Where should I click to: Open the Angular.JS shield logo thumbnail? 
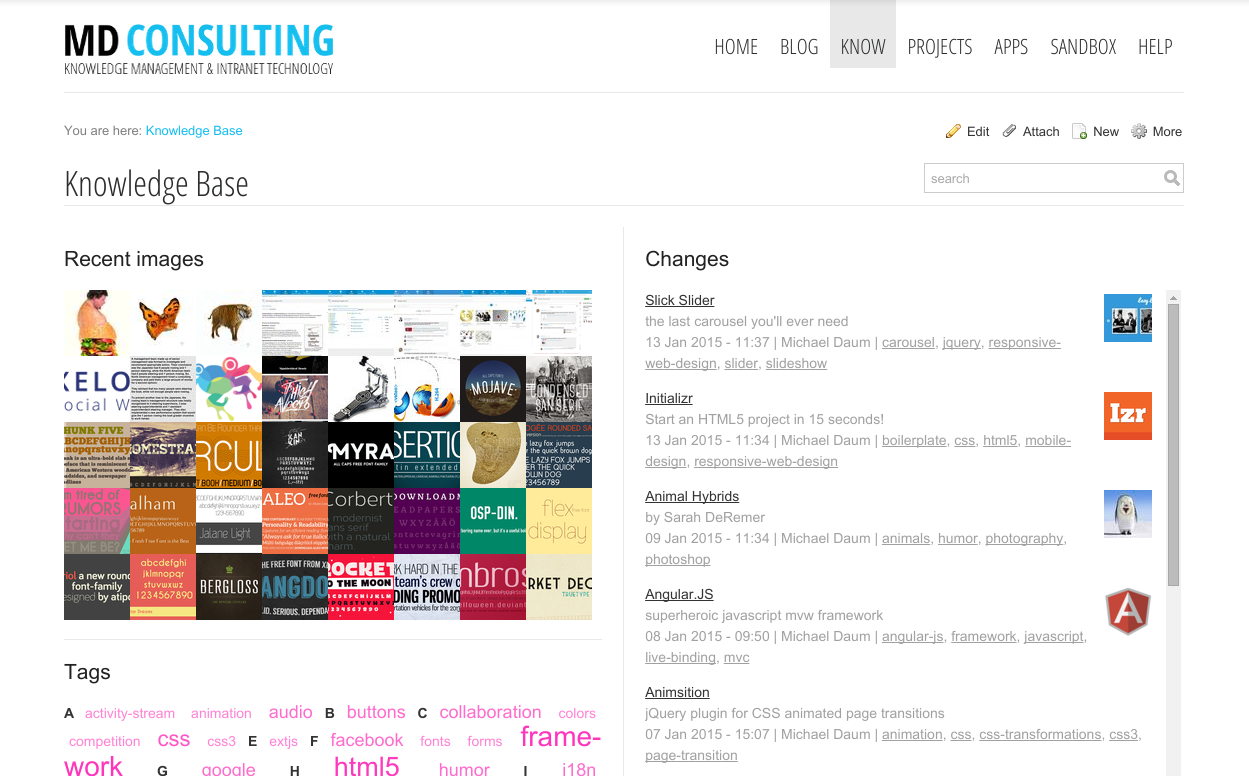click(1127, 612)
